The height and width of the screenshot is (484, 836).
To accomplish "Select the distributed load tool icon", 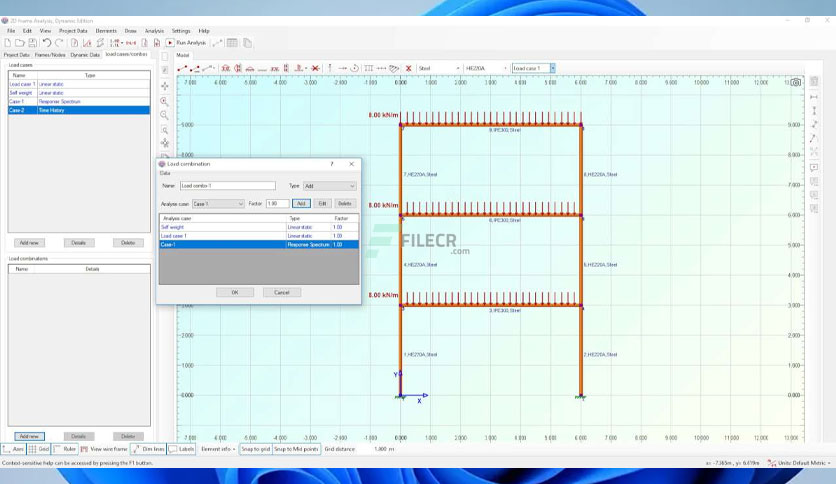I will 368,68.
